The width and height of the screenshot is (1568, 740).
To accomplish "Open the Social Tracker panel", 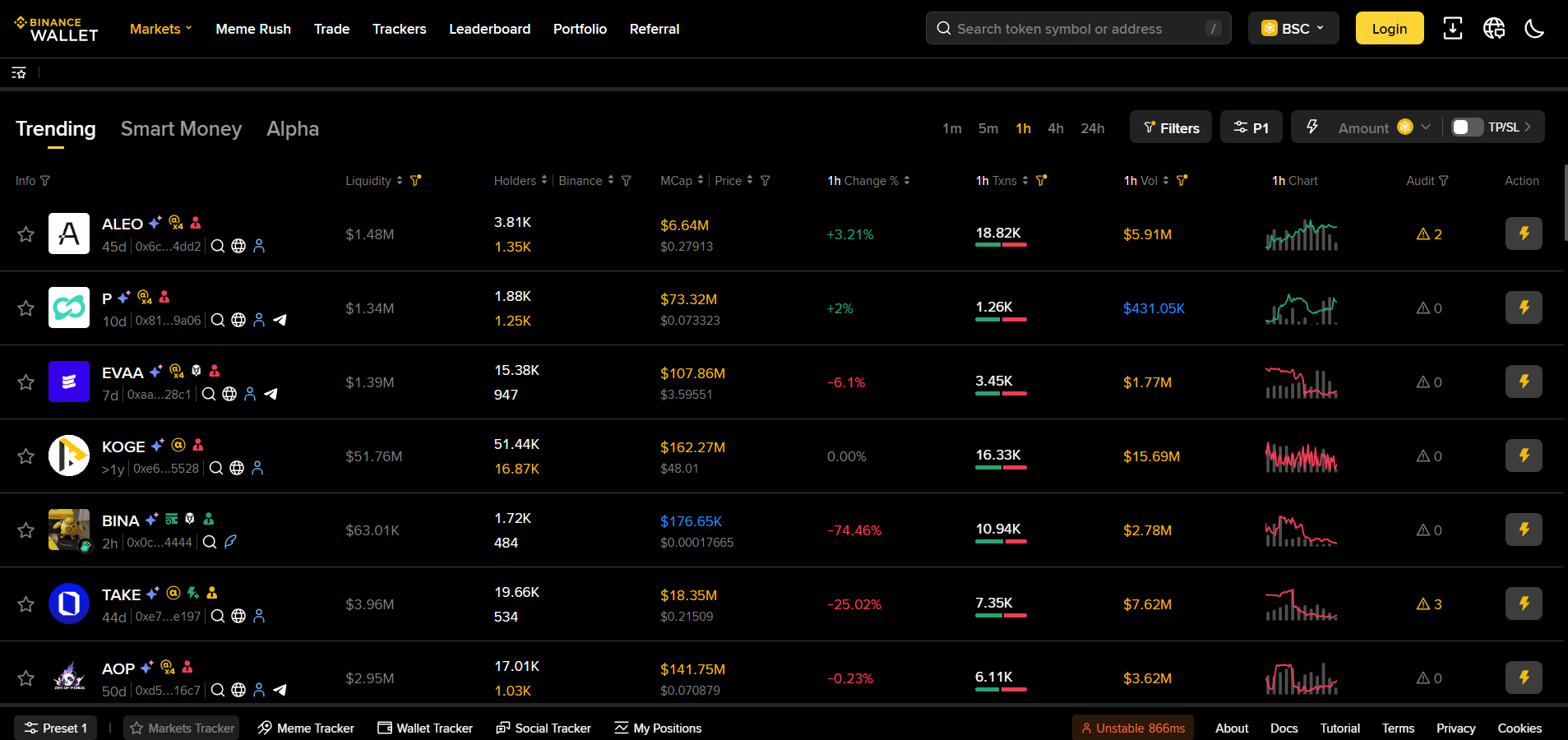I will pos(543,728).
